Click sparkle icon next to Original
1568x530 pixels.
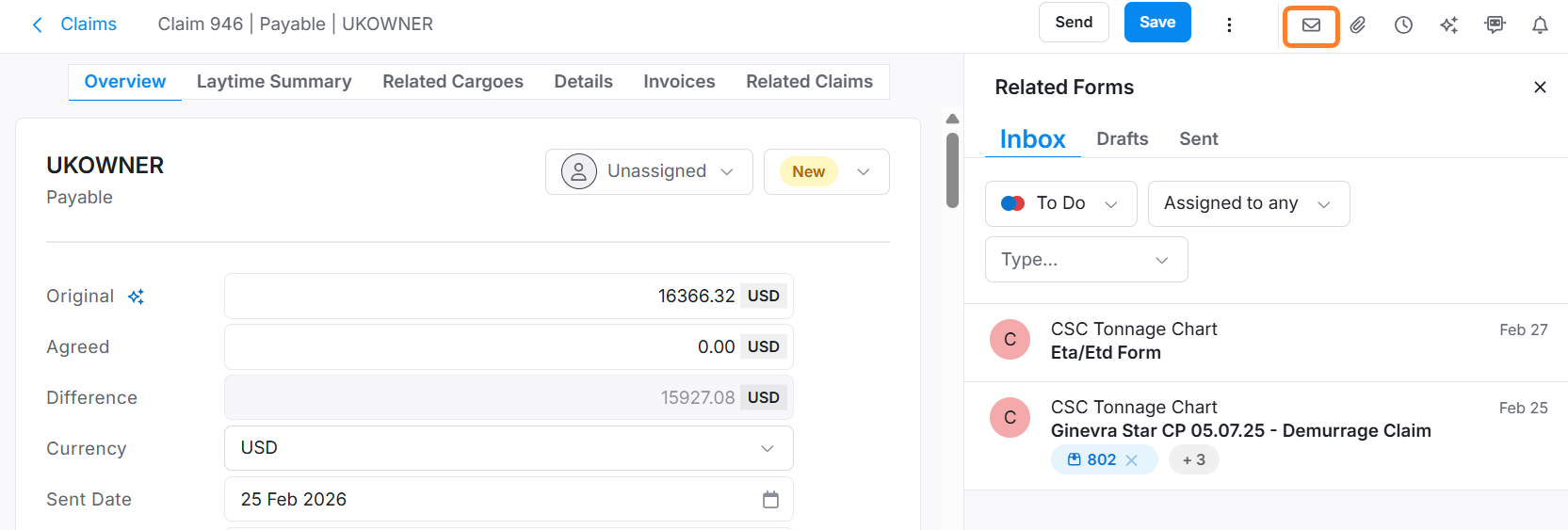pyautogui.click(x=137, y=297)
